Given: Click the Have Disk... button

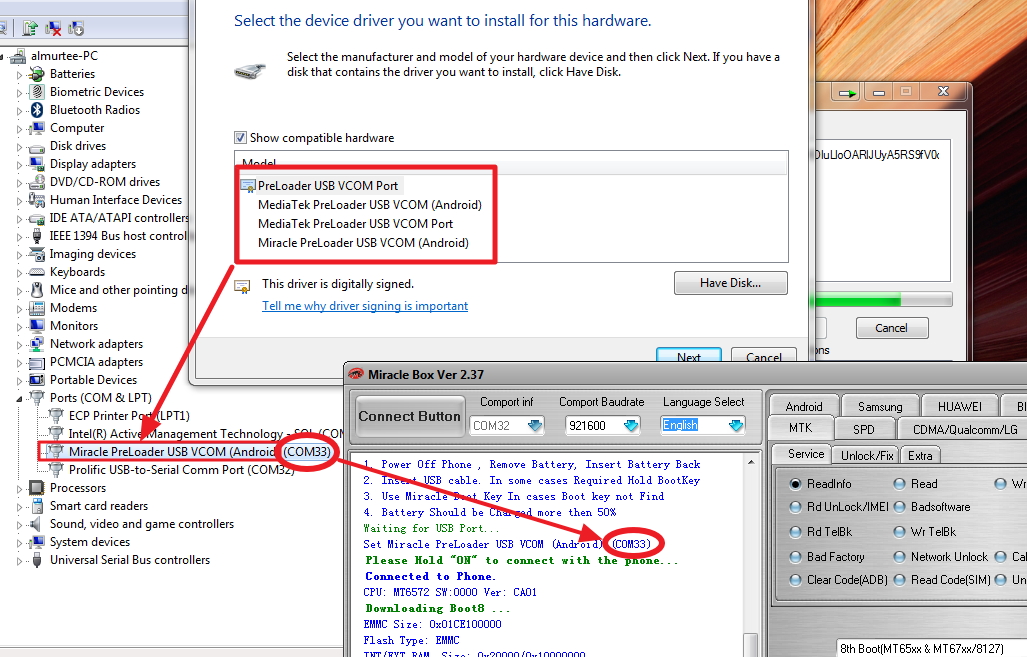Looking at the screenshot, I should click(x=730, y=283).
